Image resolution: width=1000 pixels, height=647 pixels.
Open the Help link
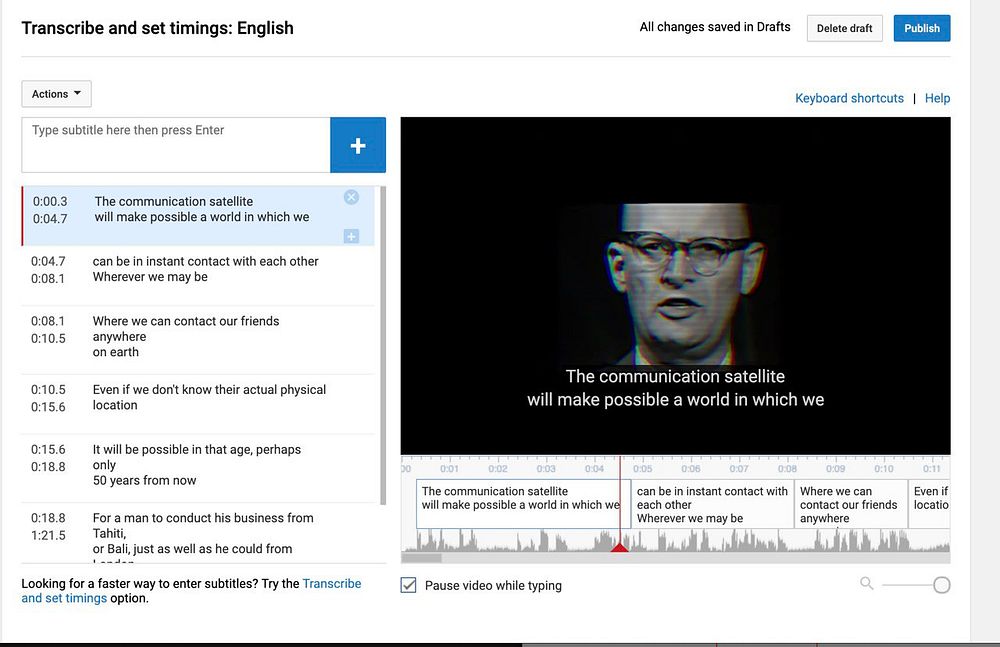(937, 98)
